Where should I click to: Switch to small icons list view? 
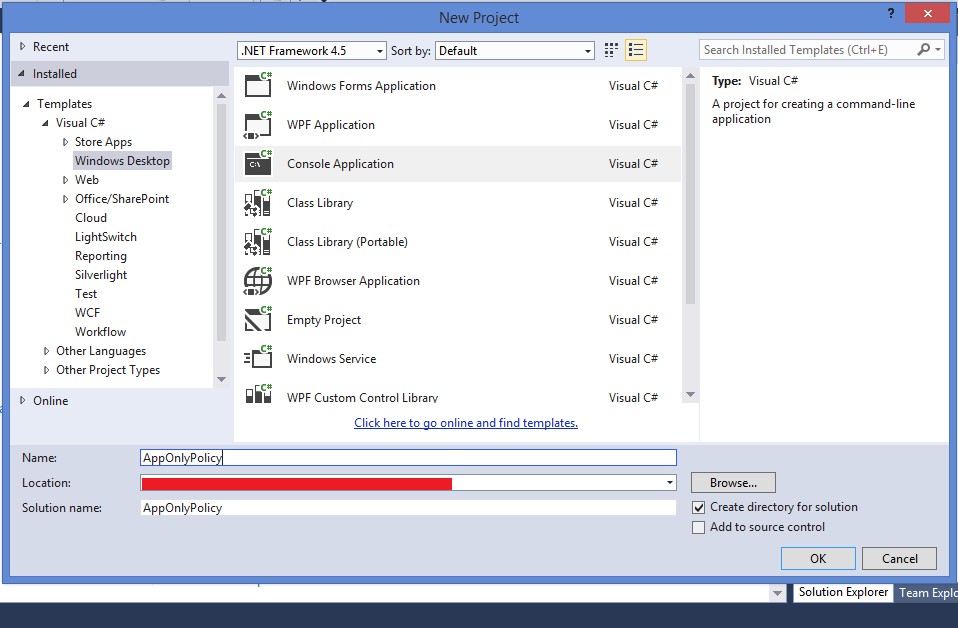point(636,50)
